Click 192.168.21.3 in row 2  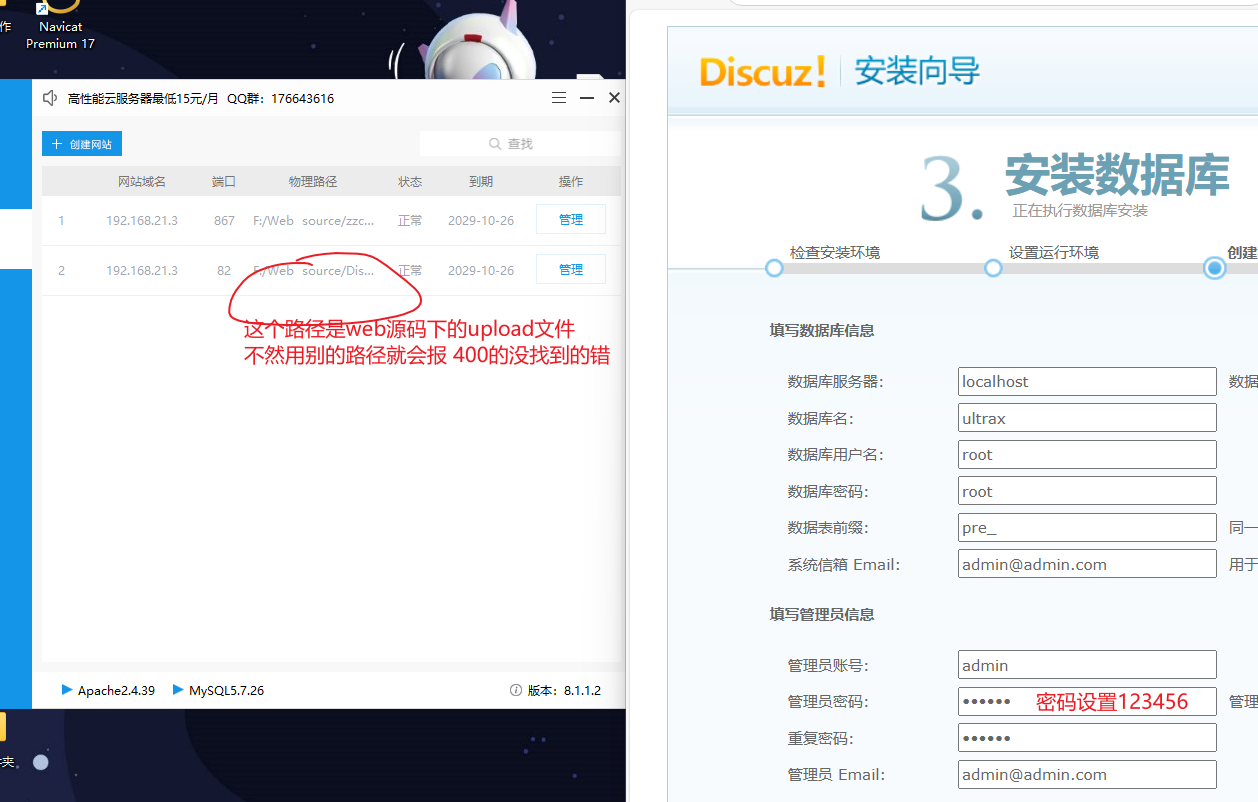(x=142, y=271)
